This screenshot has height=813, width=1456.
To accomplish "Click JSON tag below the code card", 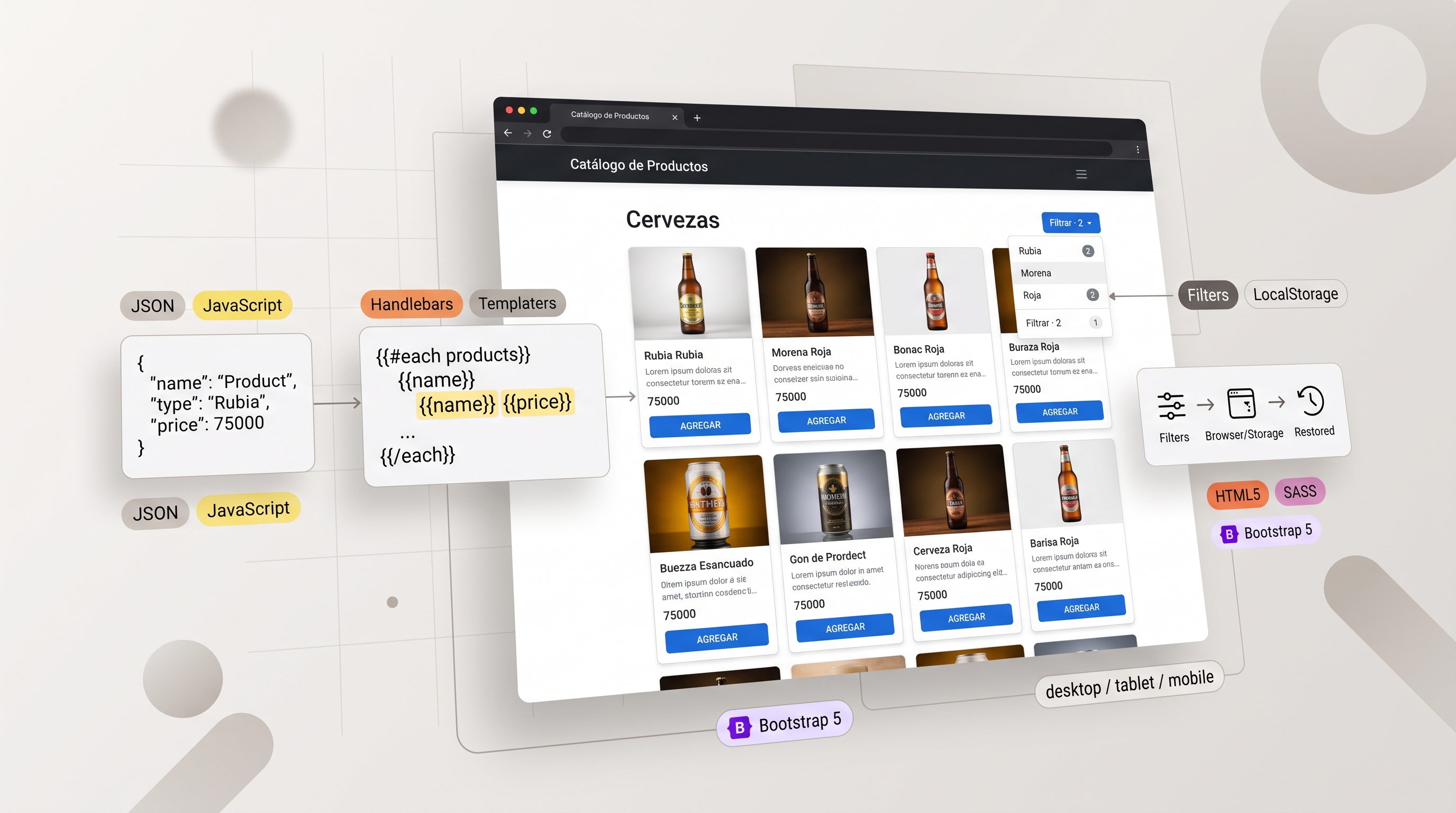I will [155, 513].
